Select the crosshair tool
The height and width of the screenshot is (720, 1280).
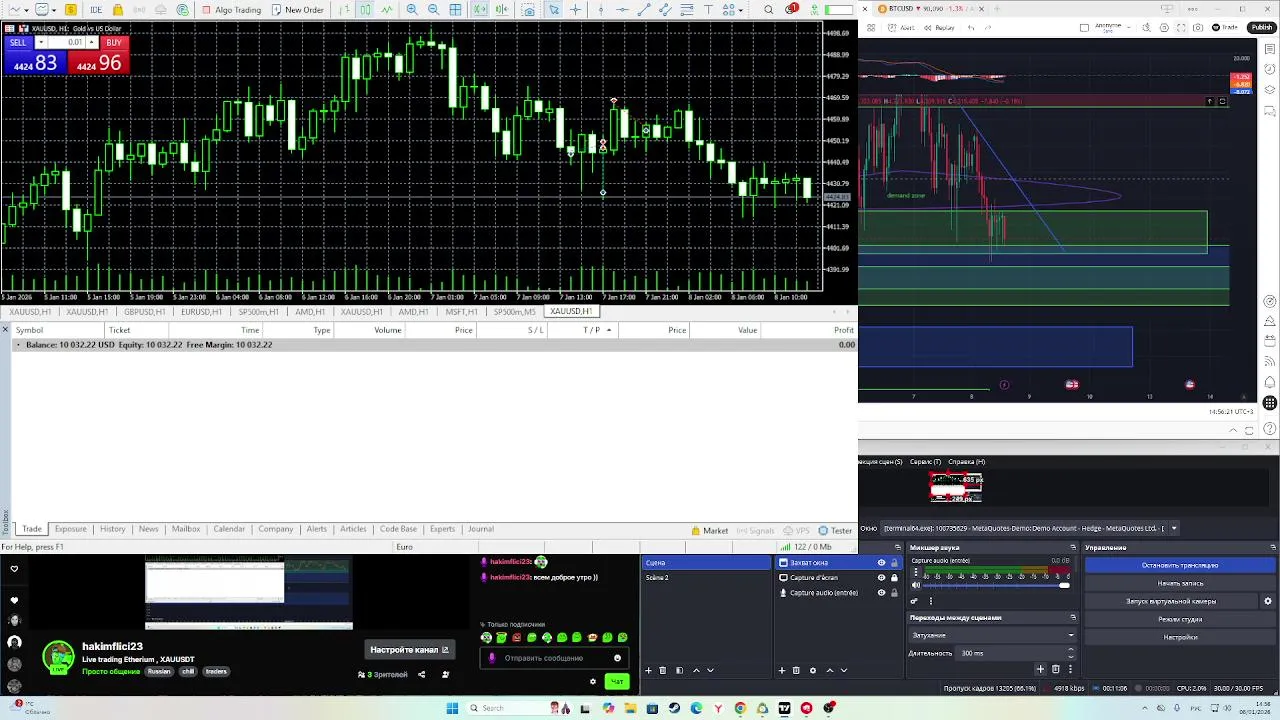575,10
